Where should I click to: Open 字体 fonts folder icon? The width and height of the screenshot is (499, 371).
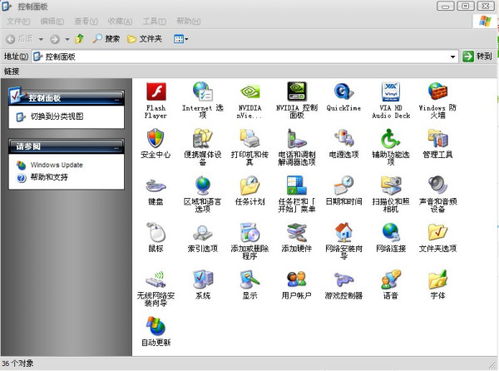[x=438, y=280]
